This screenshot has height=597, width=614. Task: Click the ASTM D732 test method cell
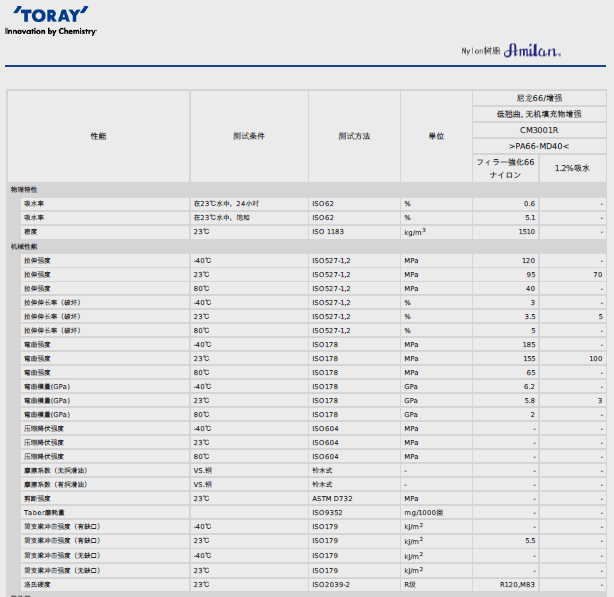point(331,498)
